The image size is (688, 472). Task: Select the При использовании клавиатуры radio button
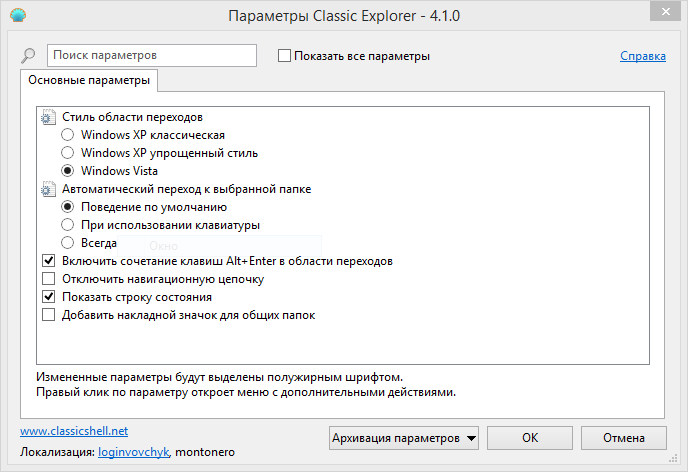pos(68,225)
